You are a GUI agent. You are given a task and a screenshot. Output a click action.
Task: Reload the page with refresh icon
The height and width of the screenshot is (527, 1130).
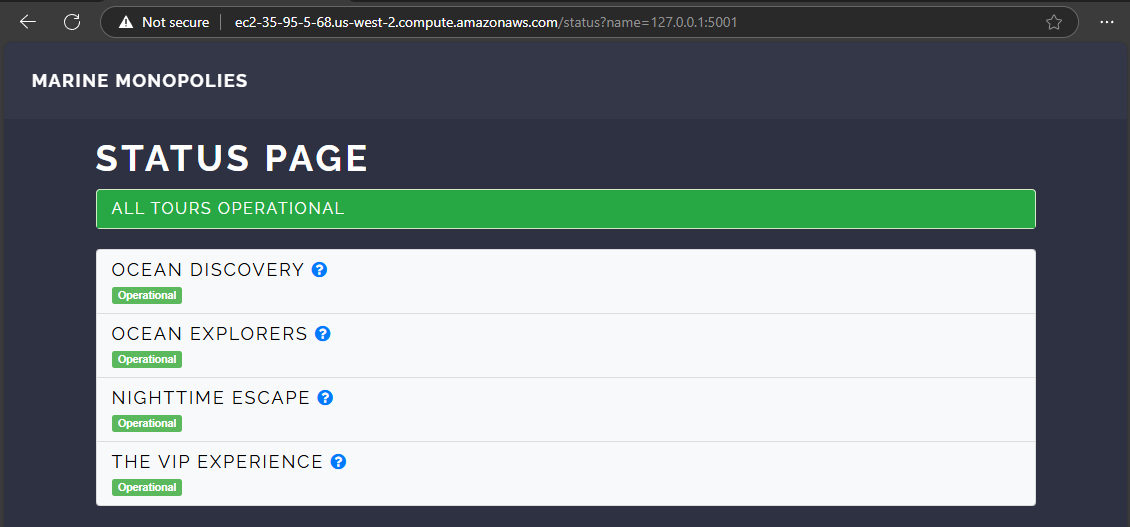tap(71, 22)
